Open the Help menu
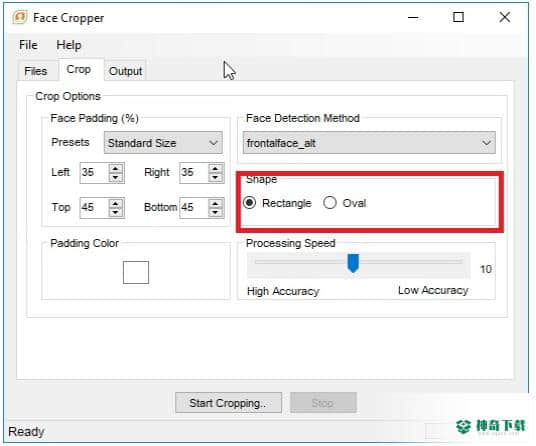Image resolution: width=536 pixels, height=446 pixels. pyautogui.click(x=69, y=45)
